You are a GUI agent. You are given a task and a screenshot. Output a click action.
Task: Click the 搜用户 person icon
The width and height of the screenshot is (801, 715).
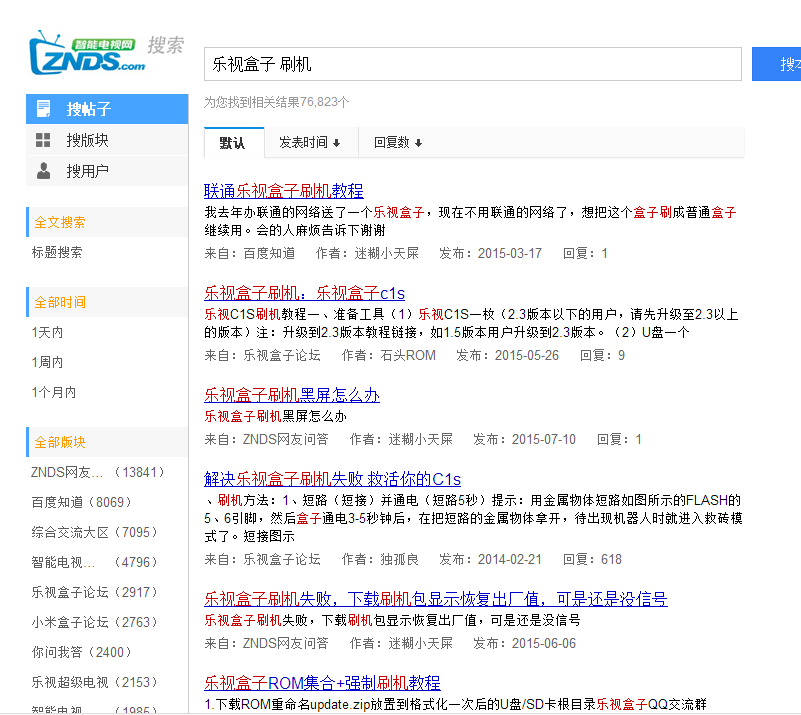[x=43, y=171]
